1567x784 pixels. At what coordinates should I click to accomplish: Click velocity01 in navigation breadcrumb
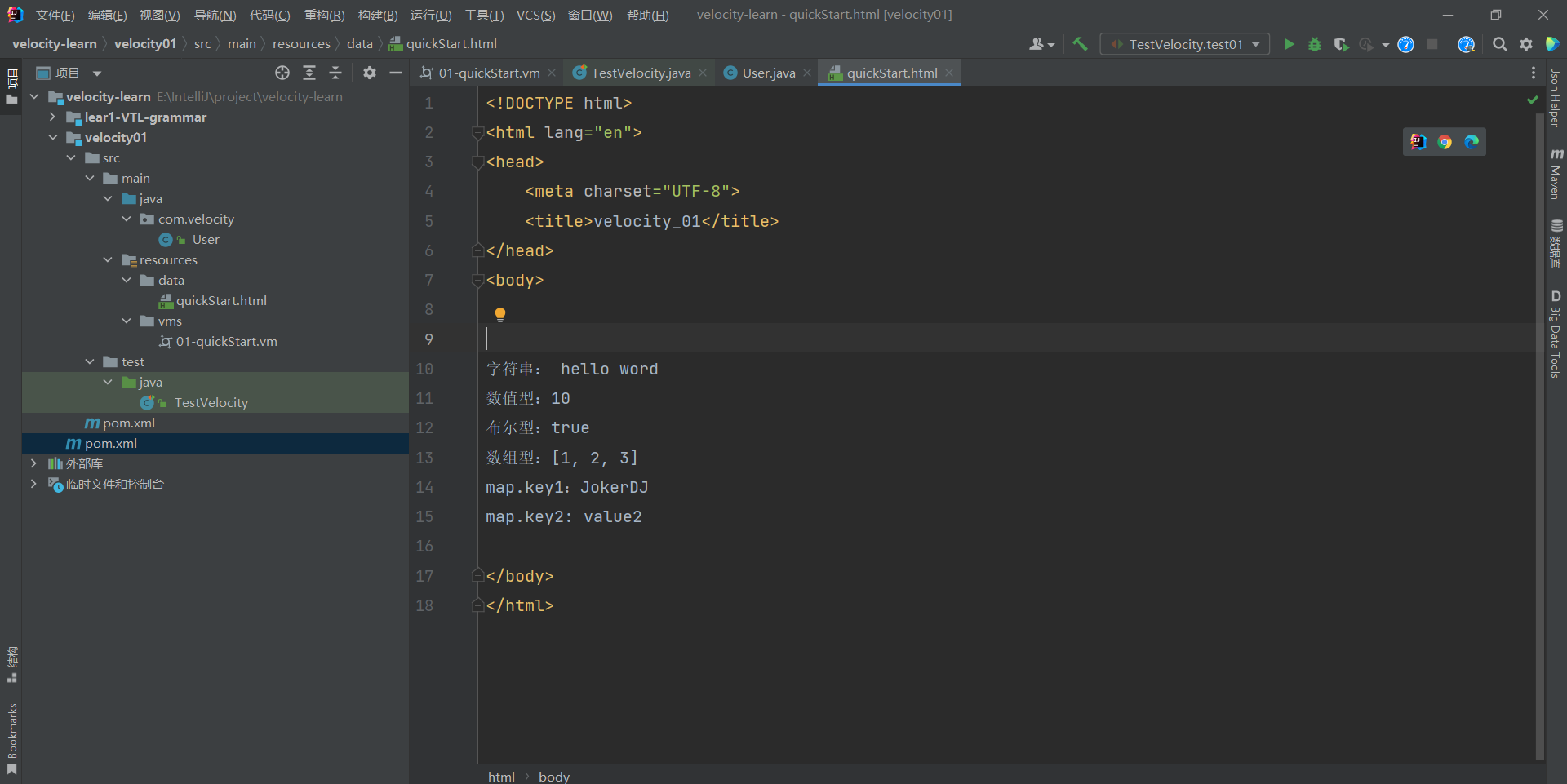click(145, 44)
